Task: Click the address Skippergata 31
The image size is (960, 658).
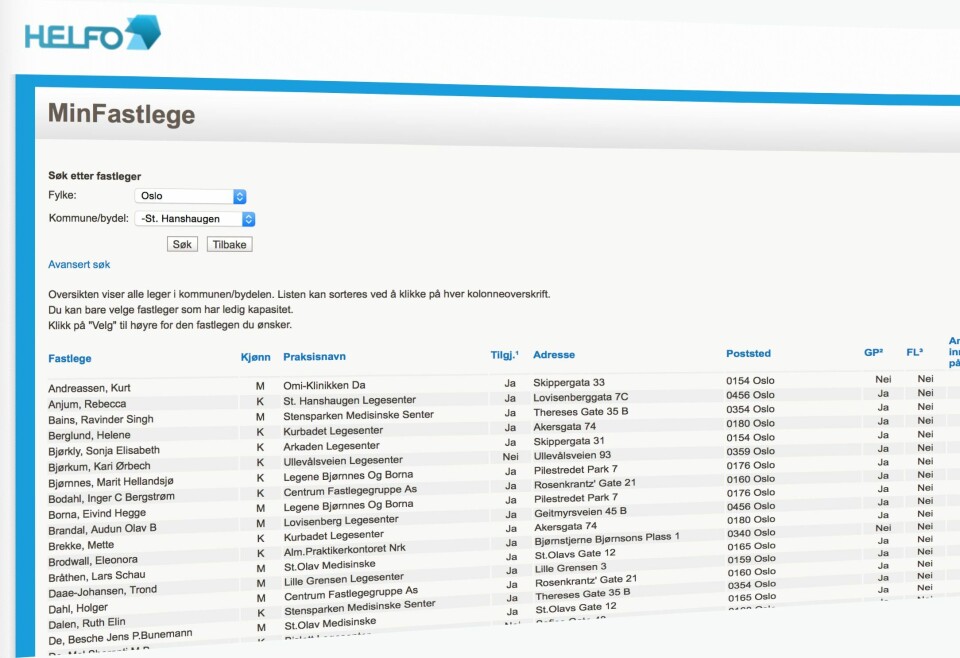Action: pos(569,441)
